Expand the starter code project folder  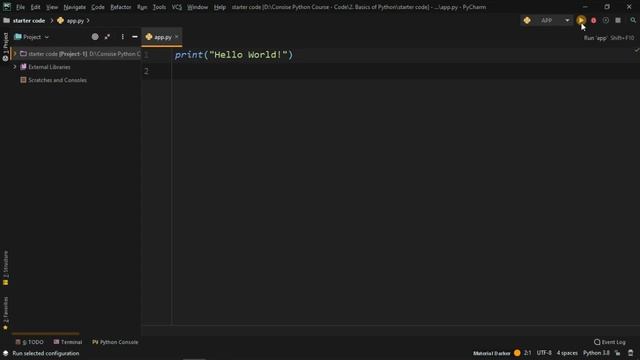point(15,54)
